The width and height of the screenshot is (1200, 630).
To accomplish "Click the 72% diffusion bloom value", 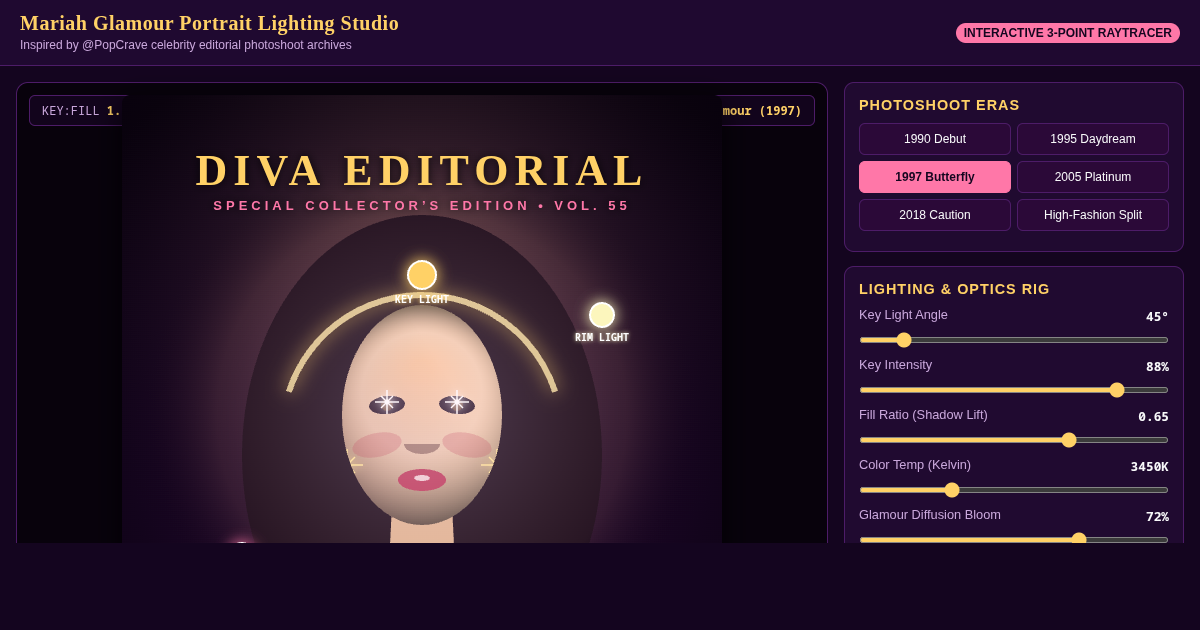I will tap(1157, 517).
